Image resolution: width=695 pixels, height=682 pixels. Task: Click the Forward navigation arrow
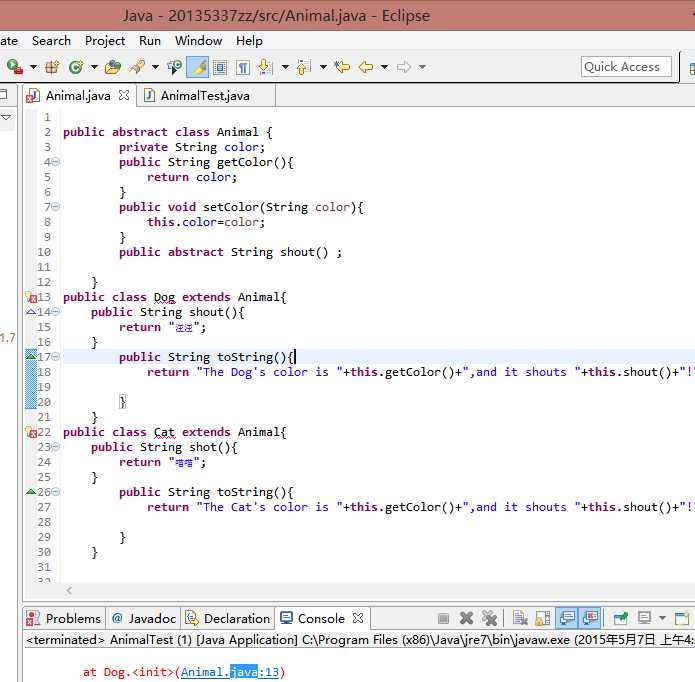404,67
